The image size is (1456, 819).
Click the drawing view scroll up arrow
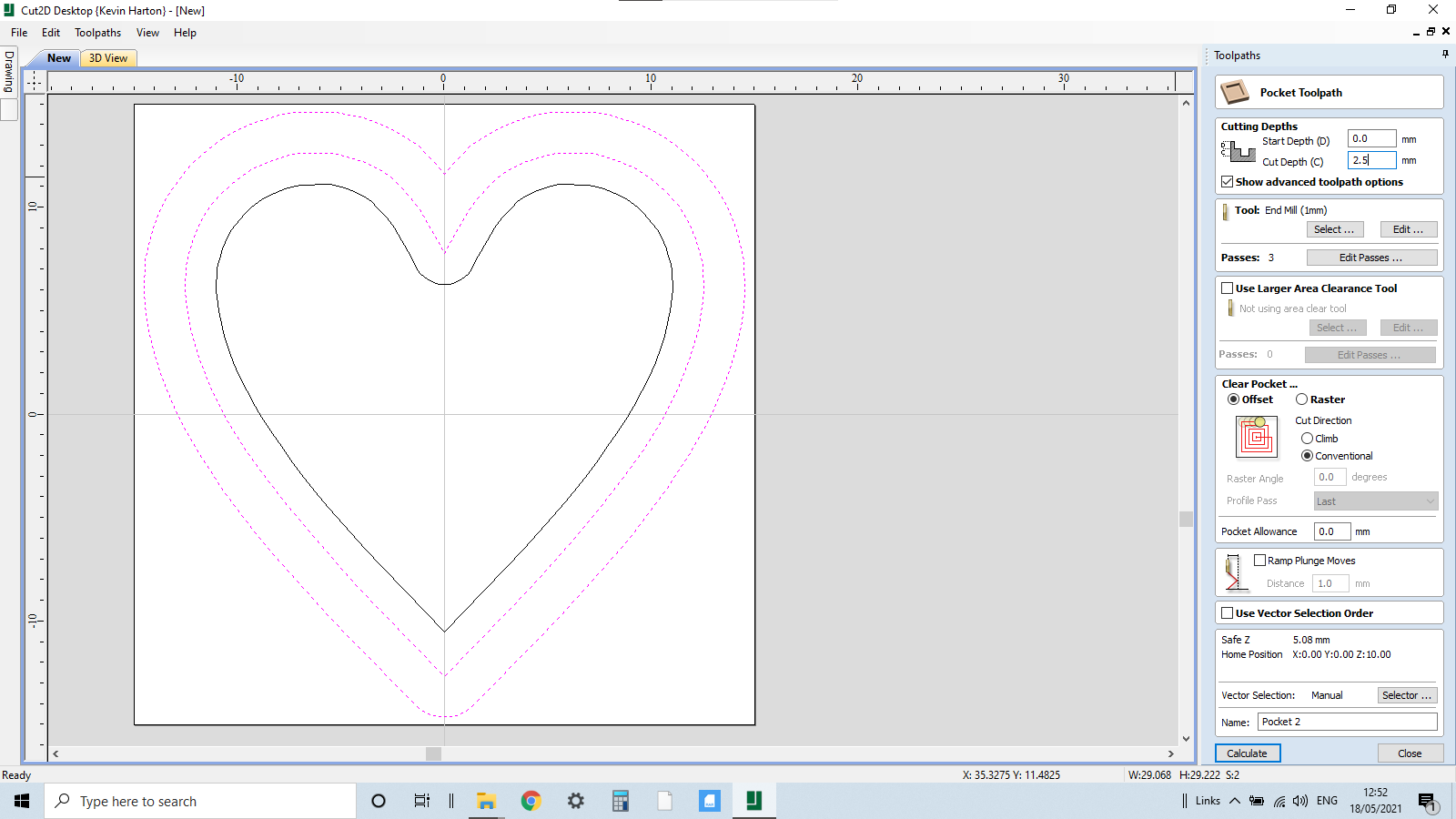pos(1186,103)
